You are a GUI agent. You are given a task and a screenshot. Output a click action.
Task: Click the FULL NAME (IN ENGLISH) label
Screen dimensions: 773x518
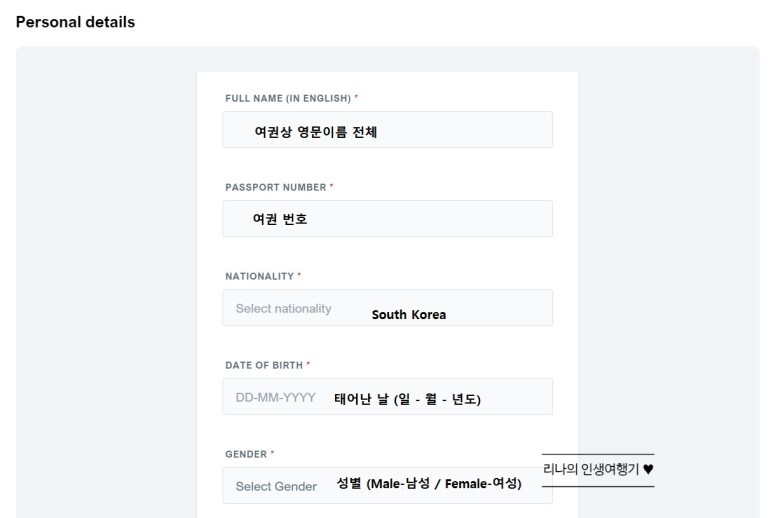(288, 98)
